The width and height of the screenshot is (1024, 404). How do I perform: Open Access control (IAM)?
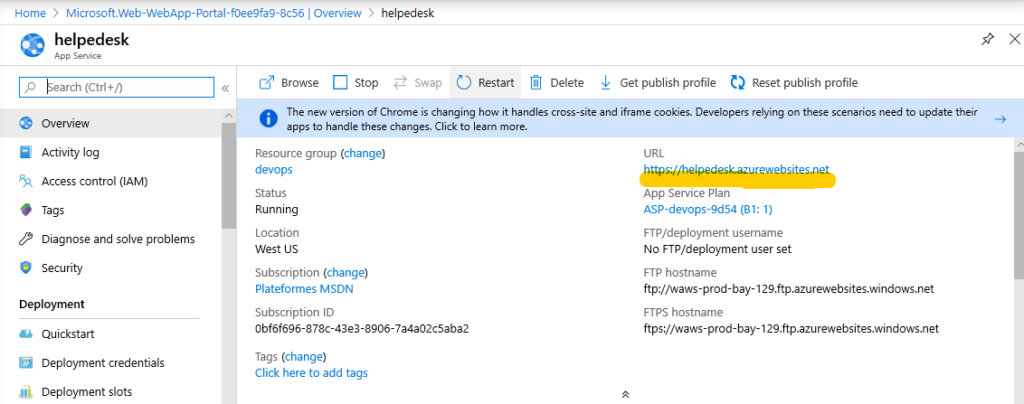coord(111,181)
